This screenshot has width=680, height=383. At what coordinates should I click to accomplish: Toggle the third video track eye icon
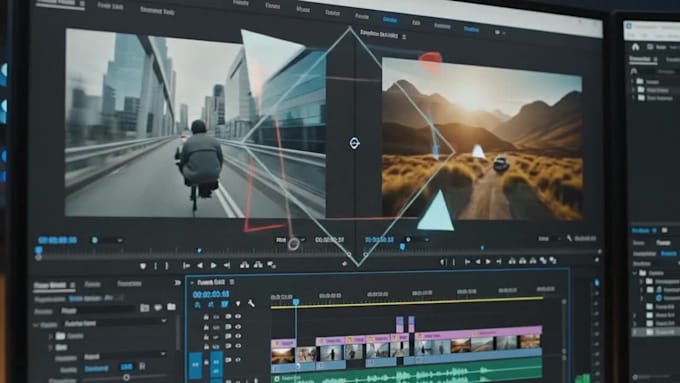[238, 336]
